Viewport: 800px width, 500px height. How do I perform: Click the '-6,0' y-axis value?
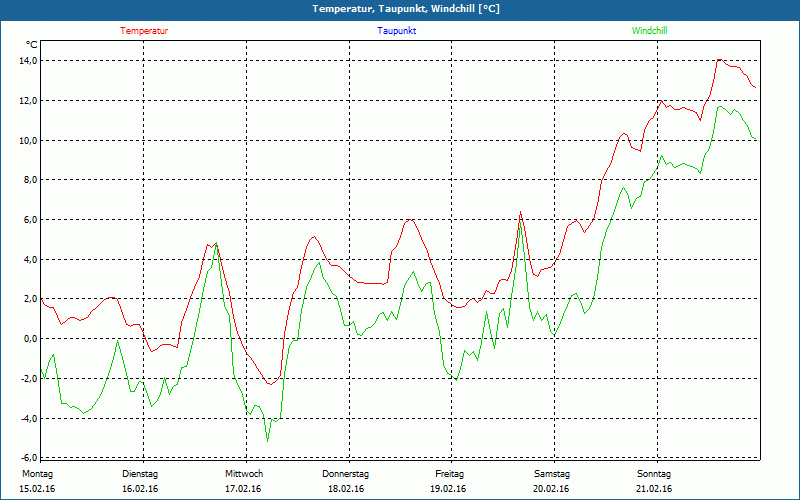(29, 457)
